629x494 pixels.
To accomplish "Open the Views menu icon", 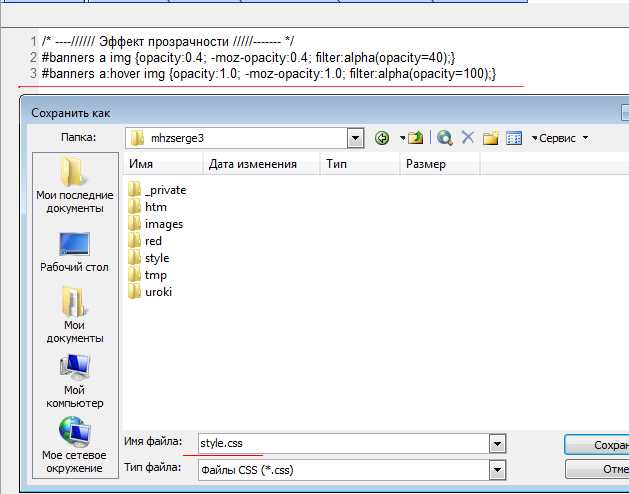I will 514,138.
